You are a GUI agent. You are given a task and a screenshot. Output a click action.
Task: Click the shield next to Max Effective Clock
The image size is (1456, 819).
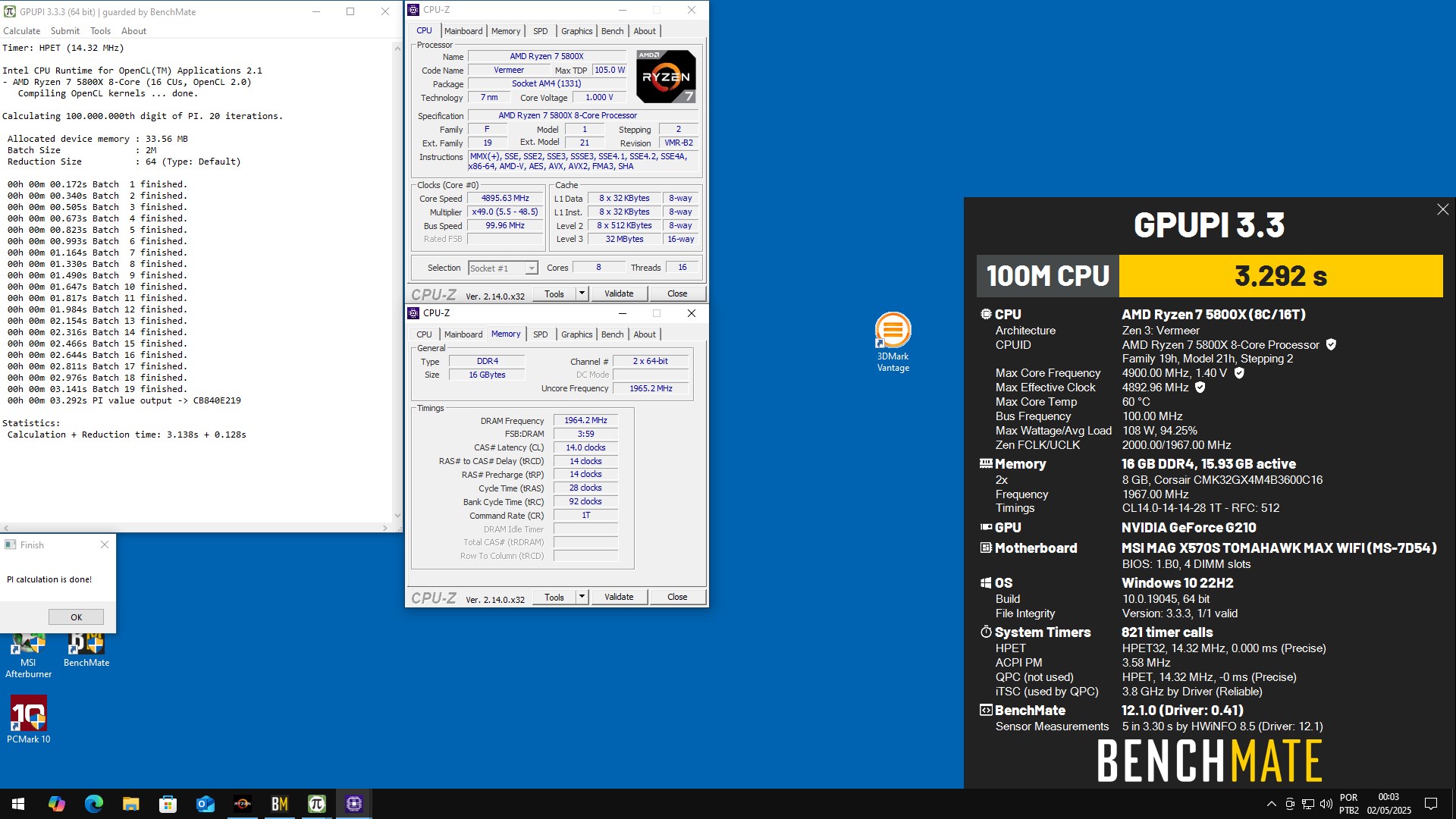pos(1200,388)
